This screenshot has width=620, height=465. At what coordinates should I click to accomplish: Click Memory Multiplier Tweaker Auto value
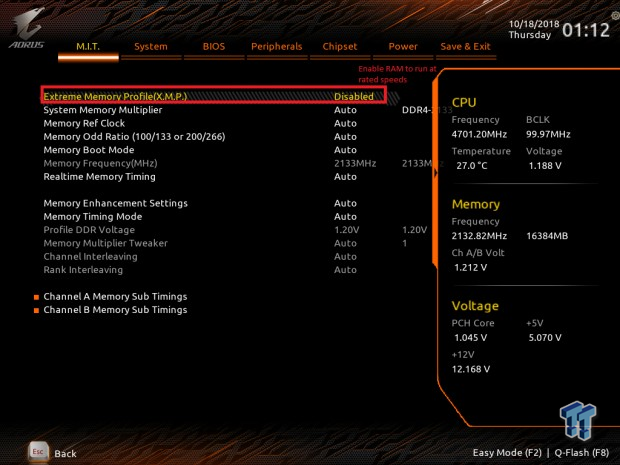[x=345, y=243]
